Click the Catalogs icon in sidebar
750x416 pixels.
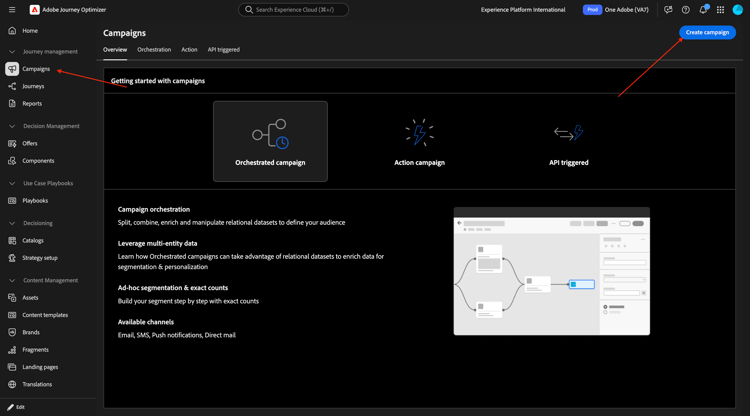(x=12, y=241)
